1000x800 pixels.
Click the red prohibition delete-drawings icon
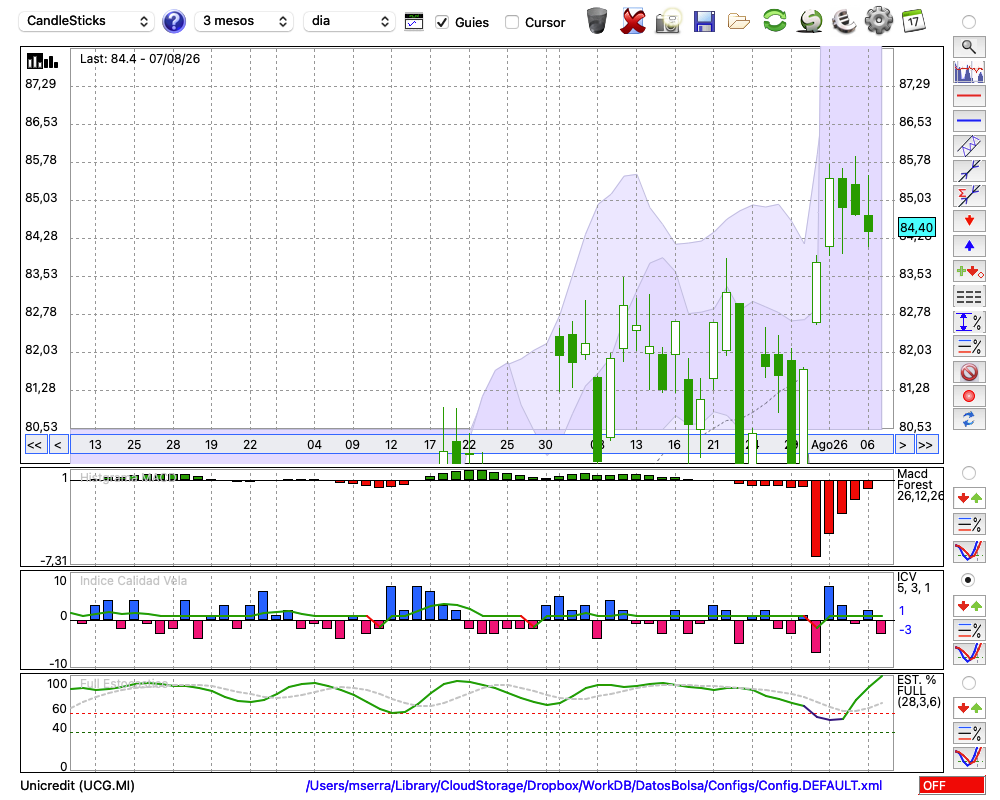(x=969, y=372)
